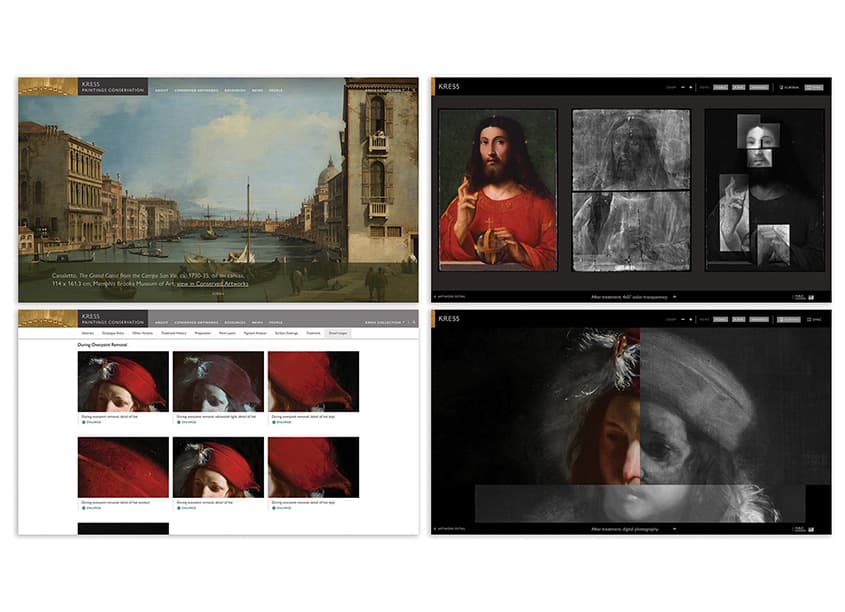This screenshot has height=612, width=845.
Task: Click the search icon on the Detail Images page
Action: (414, 322)
